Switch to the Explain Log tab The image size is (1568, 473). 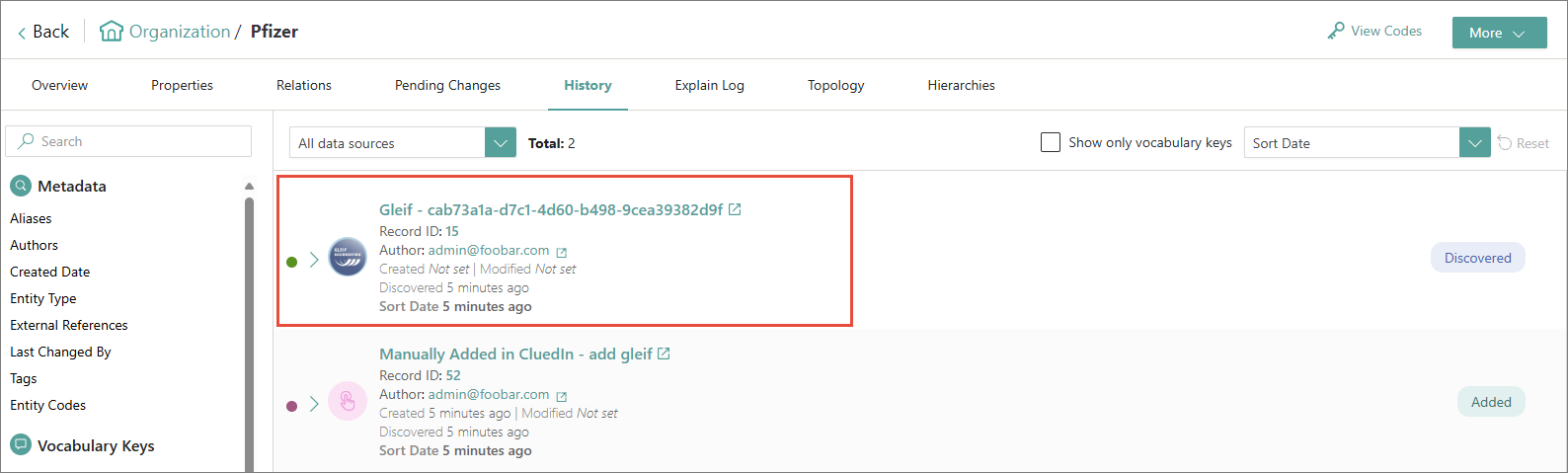pyautogui.click(x=709, y=86)
